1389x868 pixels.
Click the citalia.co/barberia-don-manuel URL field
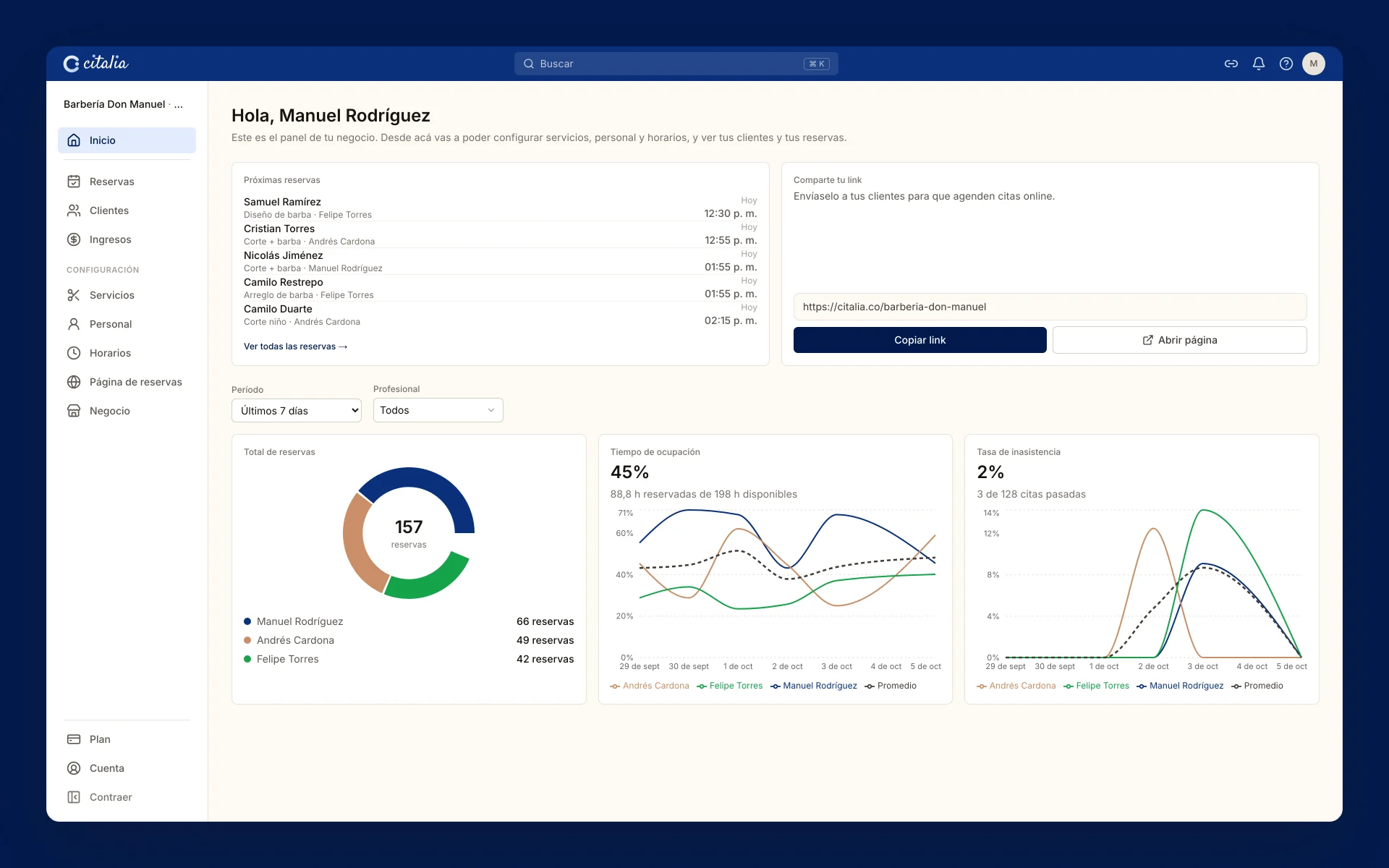pyautogui.click(x=1050, y=307)
